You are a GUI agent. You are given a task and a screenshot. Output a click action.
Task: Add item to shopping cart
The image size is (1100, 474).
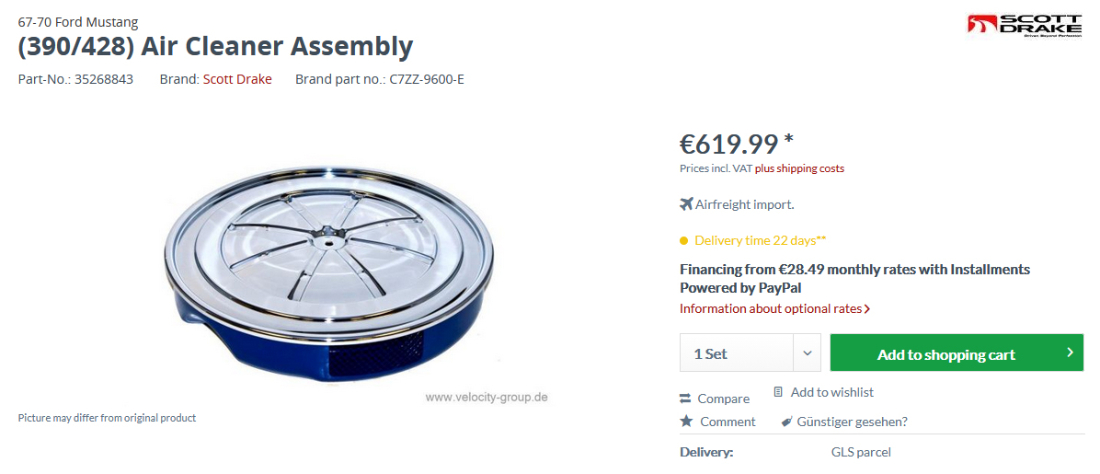pos(956,353)
